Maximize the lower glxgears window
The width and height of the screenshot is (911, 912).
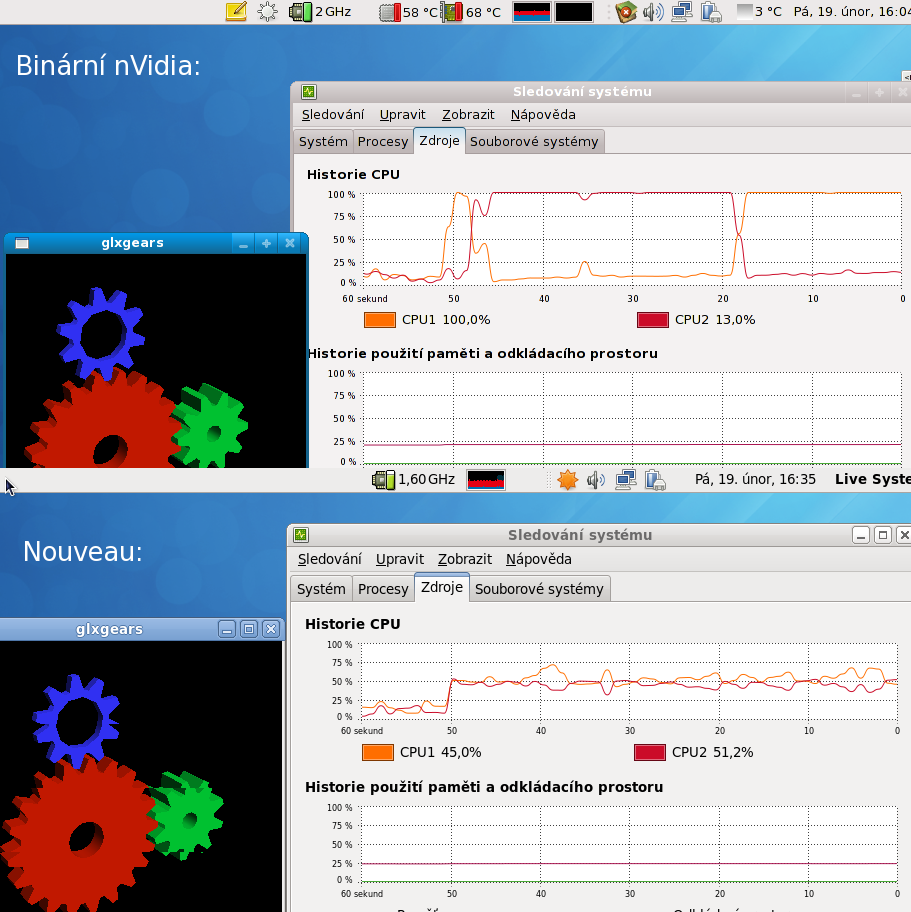pos(249,629)
